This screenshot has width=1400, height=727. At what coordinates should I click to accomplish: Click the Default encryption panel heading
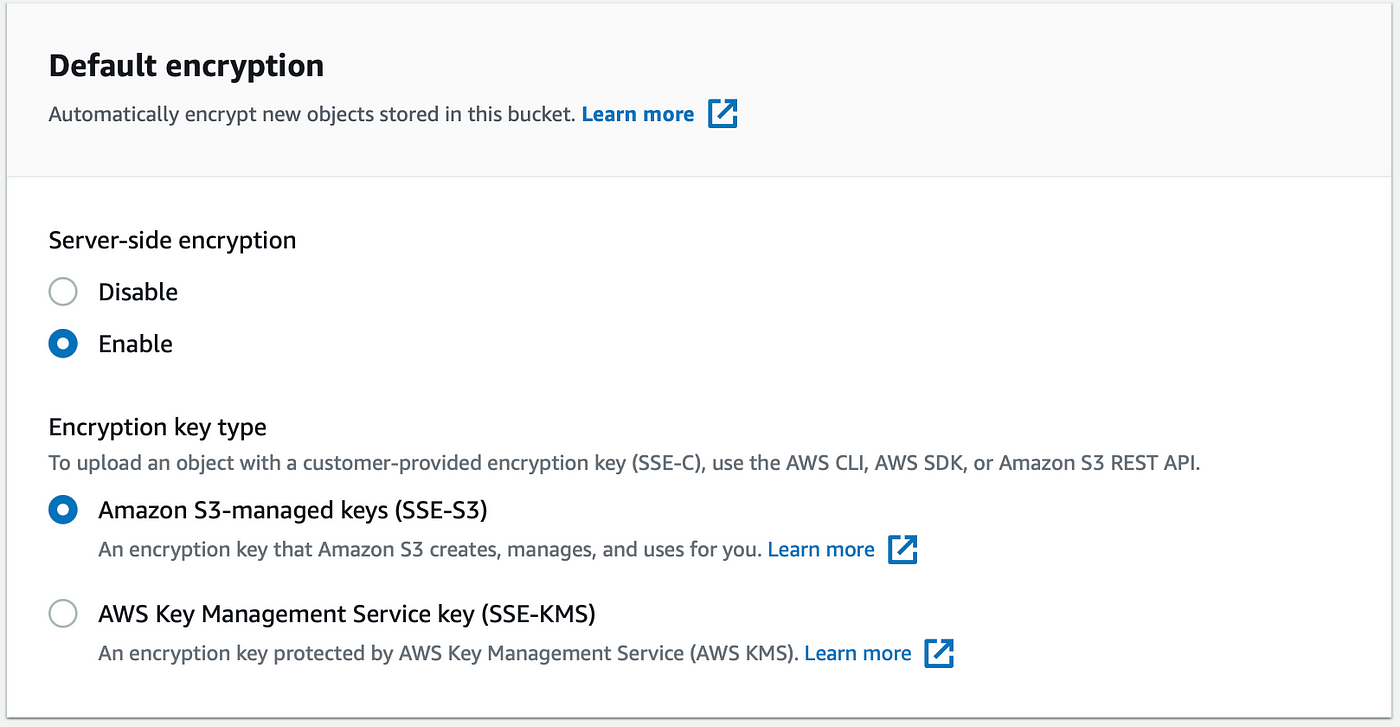pos(186,66)
